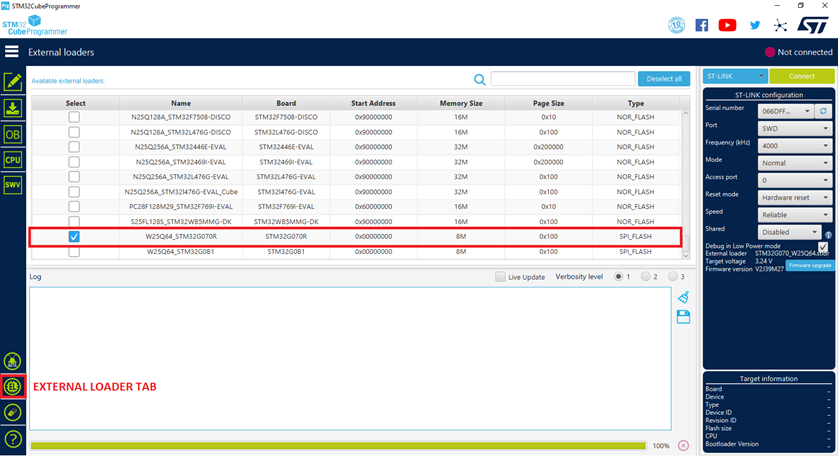The image size is (838, 456).
Task: Open the SWV viewer tab
Action: pos(13,185)
